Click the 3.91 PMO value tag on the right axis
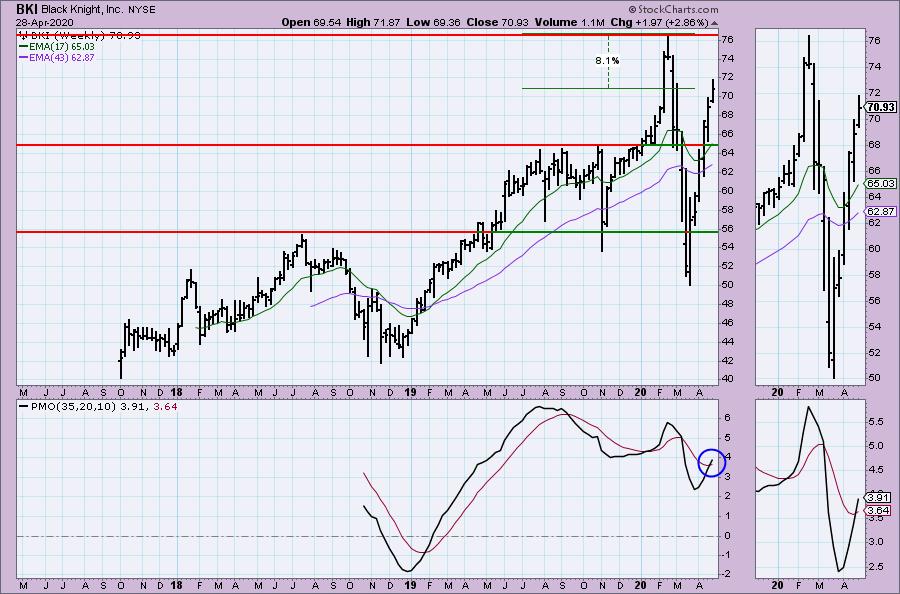Viewport: 900px width, 594px height. click(x=879, y=498)
